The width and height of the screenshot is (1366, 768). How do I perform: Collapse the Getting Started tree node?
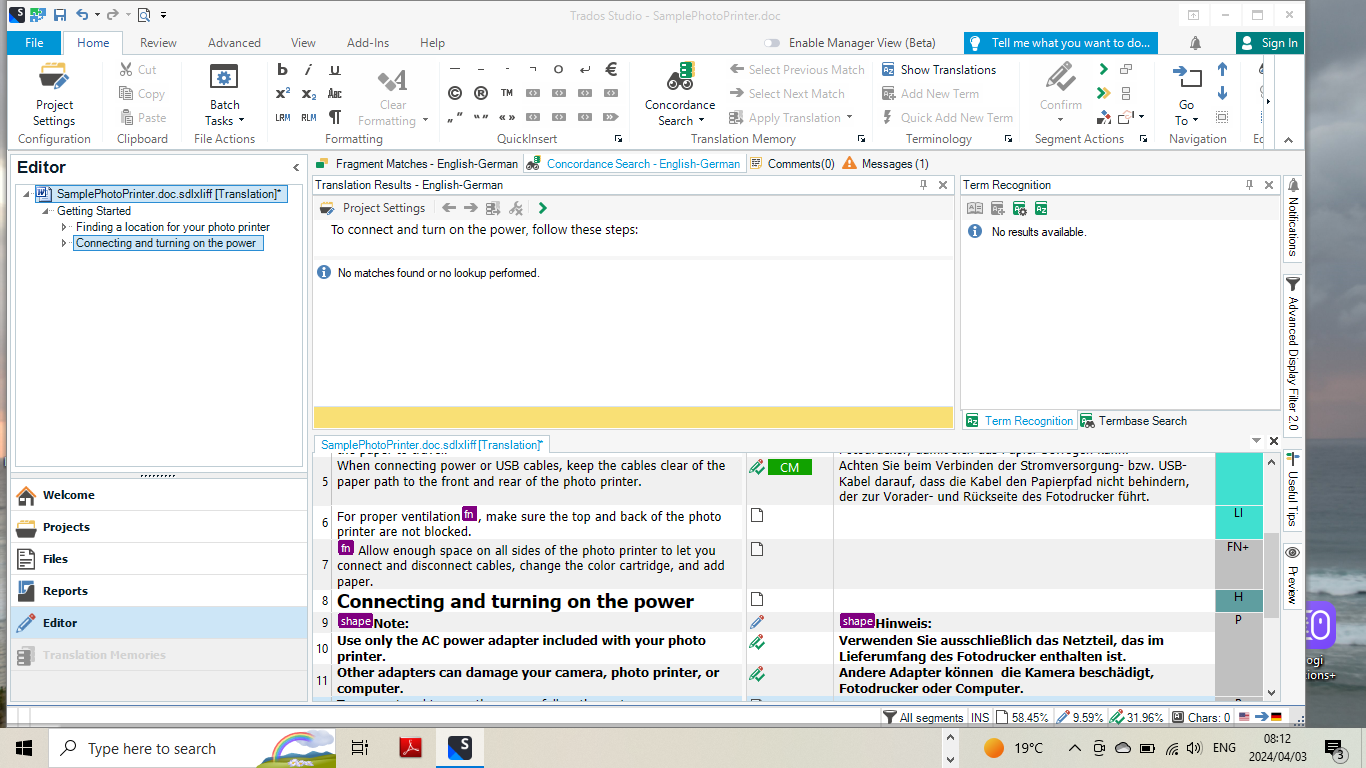click(x=47, y=211)
